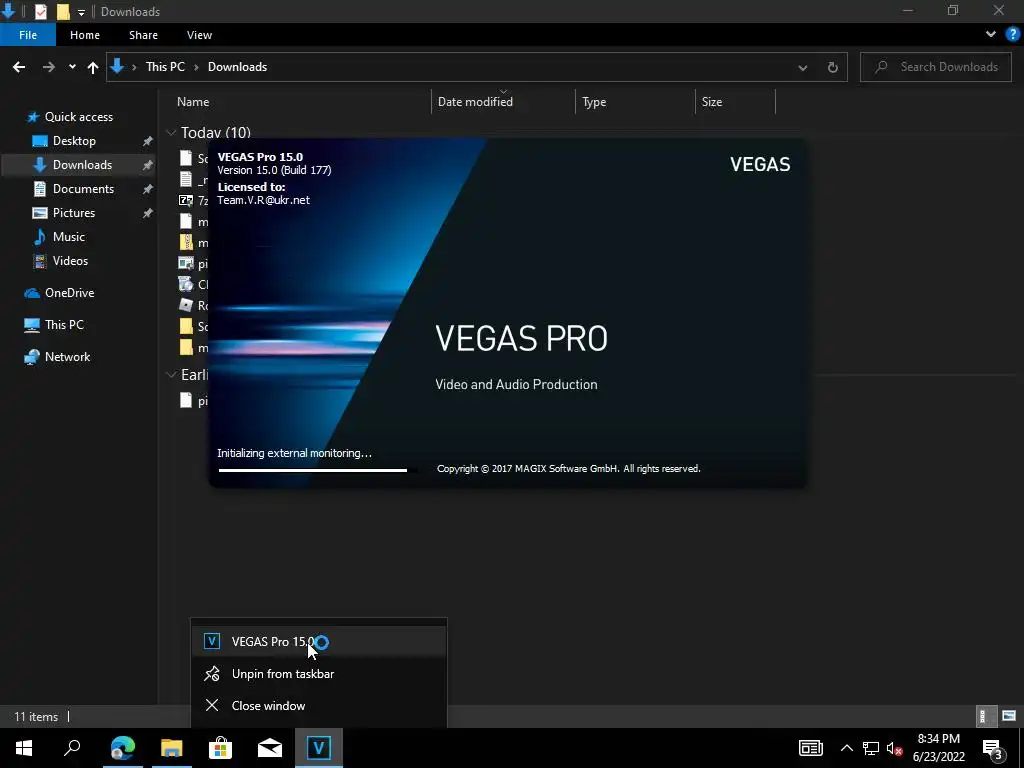Image resolution: width=1024 pixels, height=768 pixels.
Task: Open Quick Access Toolbar customize dropdown
Action: tap(82, 12)
